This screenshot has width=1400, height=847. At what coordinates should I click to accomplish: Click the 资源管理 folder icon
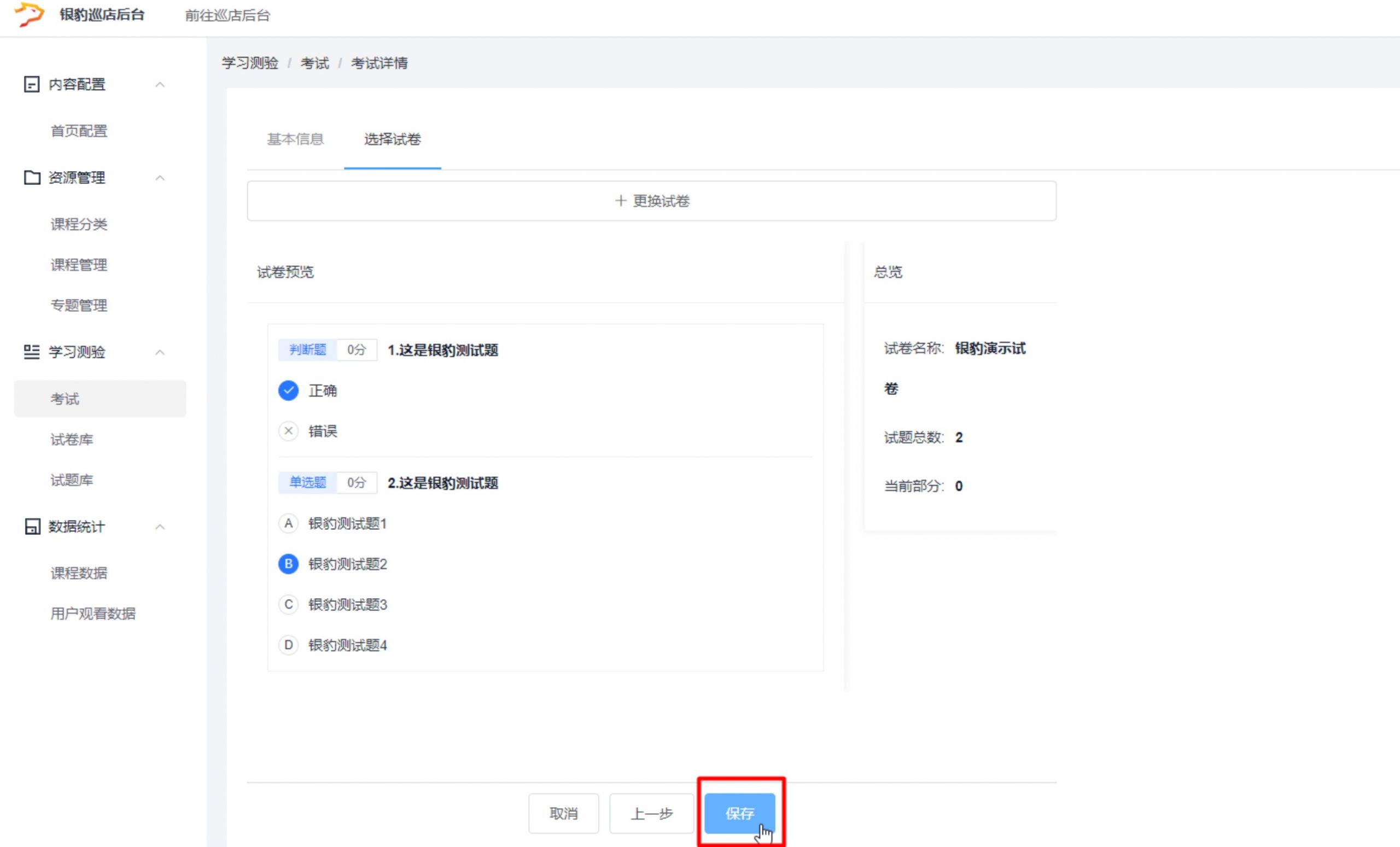pos(32,178)
